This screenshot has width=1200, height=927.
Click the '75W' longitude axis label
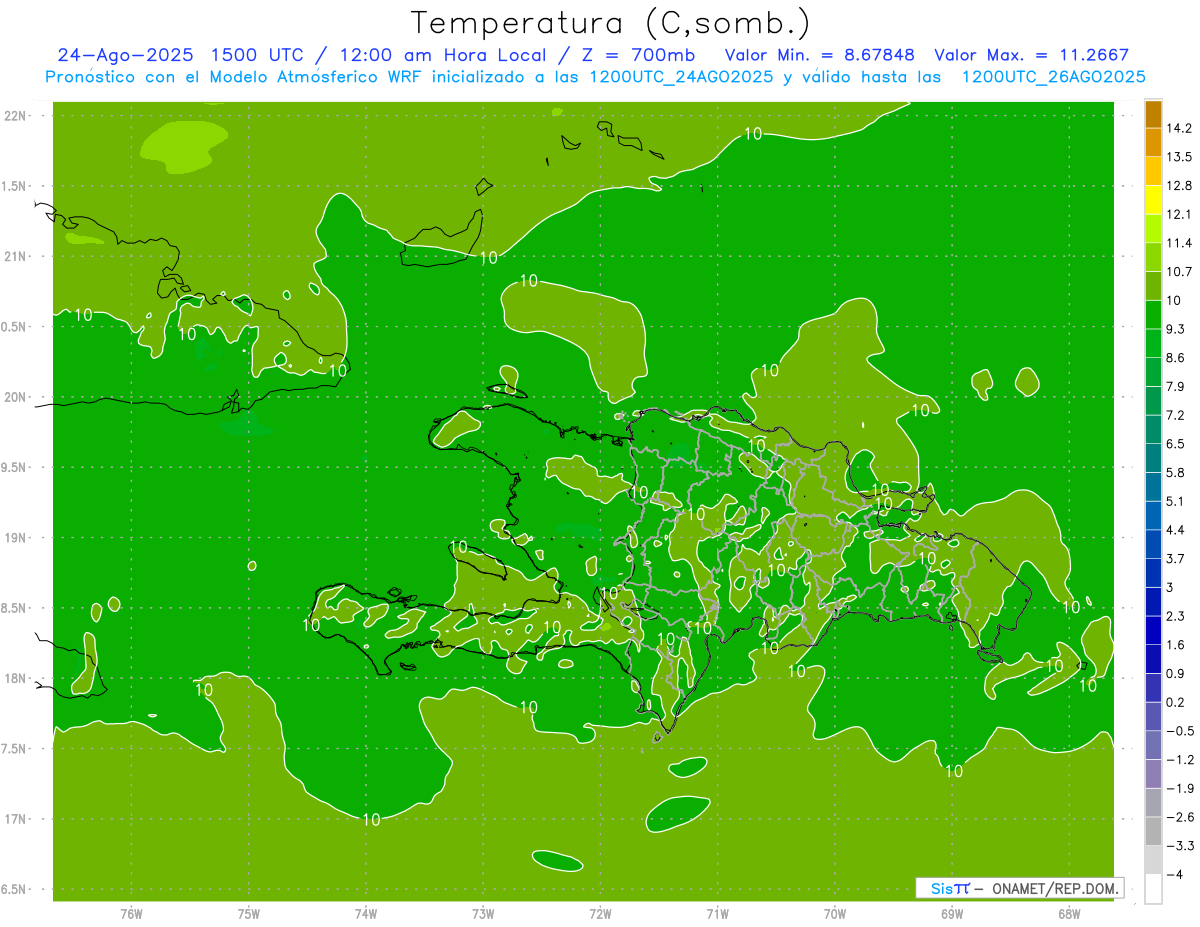[x=249, y=913]
